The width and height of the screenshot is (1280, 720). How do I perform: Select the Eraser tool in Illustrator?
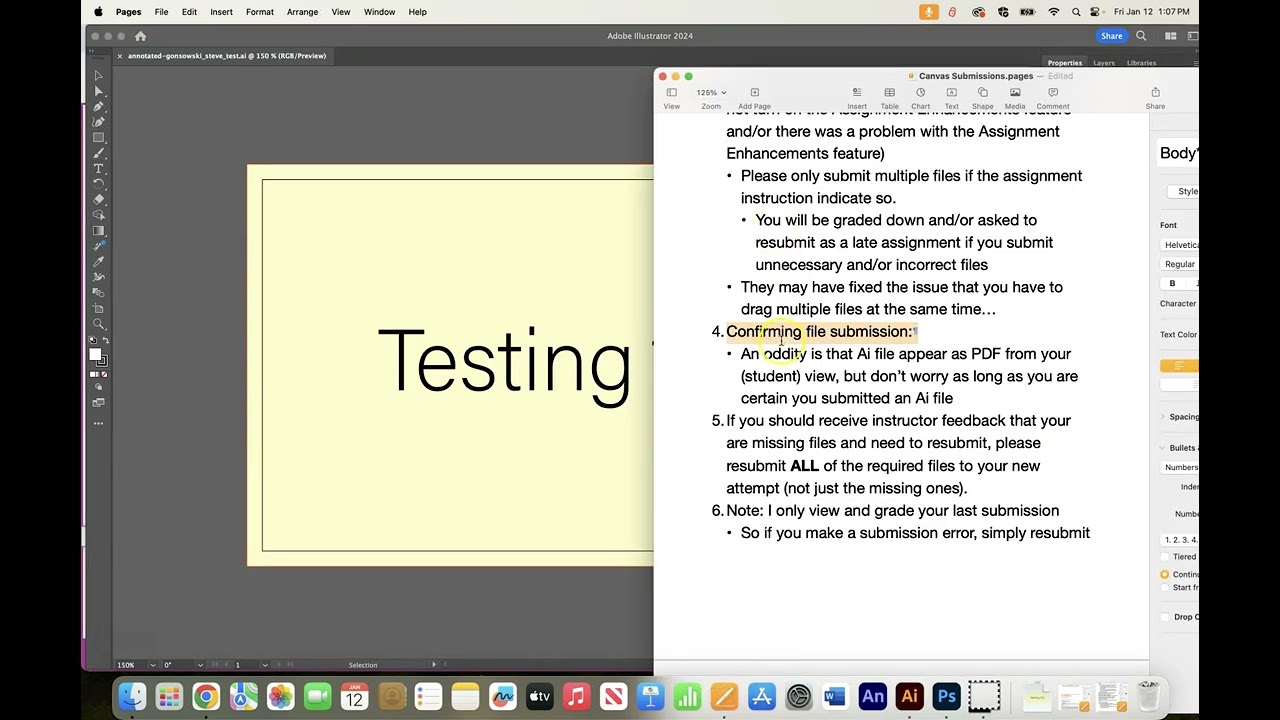pyautogui.click(x=98, y=200)
